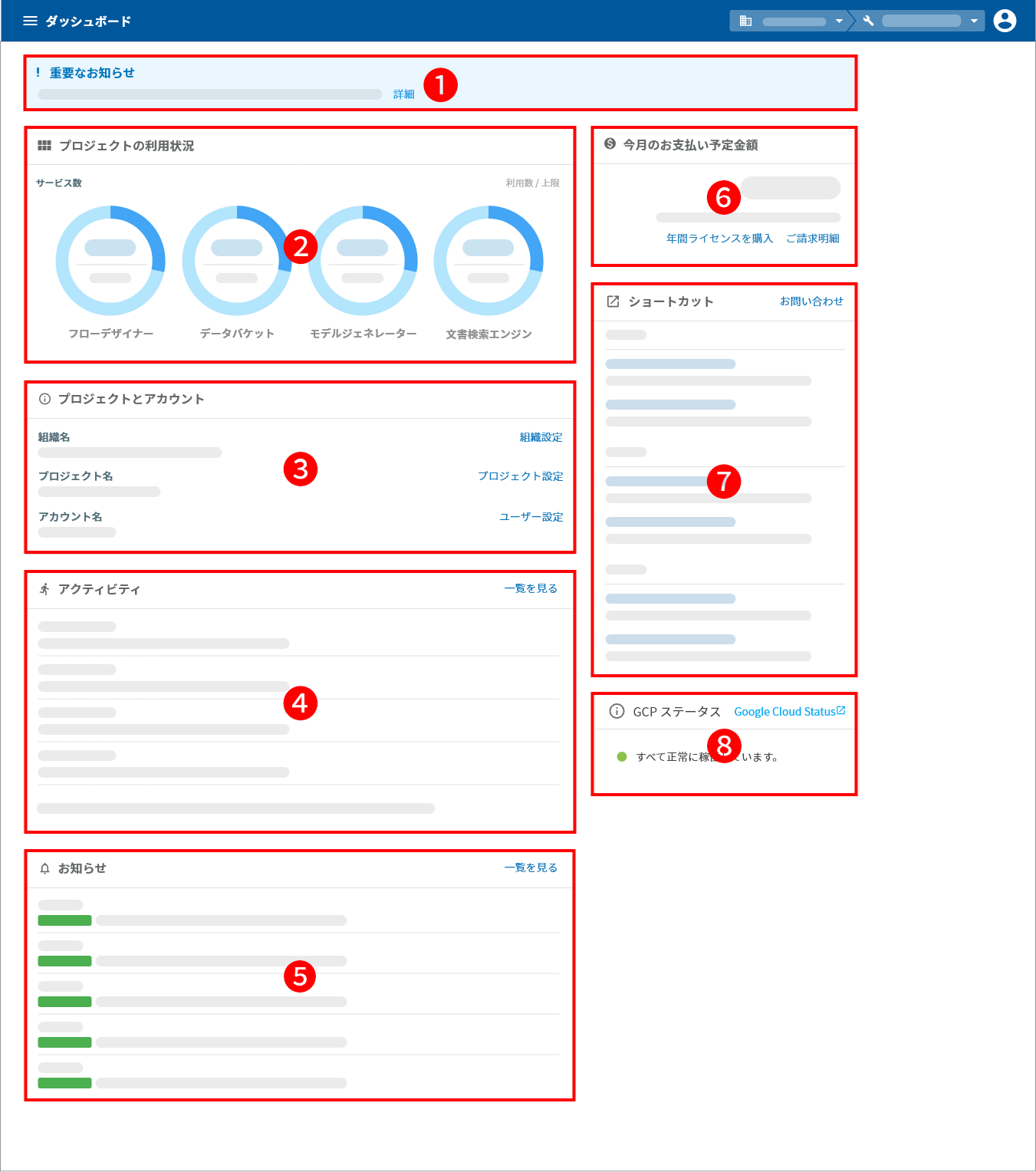The width and height of the screenshot is (1036, 1172).
Task: Open ご請求明細 link
Action: tap(813, 239)
